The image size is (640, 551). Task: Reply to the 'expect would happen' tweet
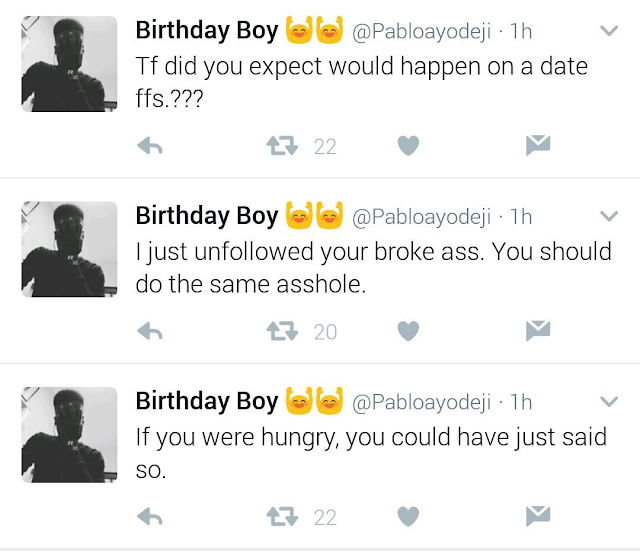coord(150,146)
